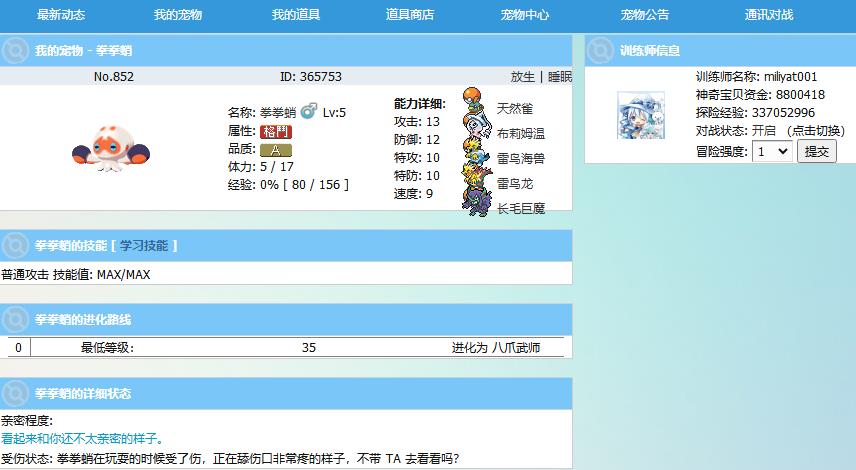View 宠物公告 announcements
The width and height of the screenshot is (856, 470).
tap(645, 15)
